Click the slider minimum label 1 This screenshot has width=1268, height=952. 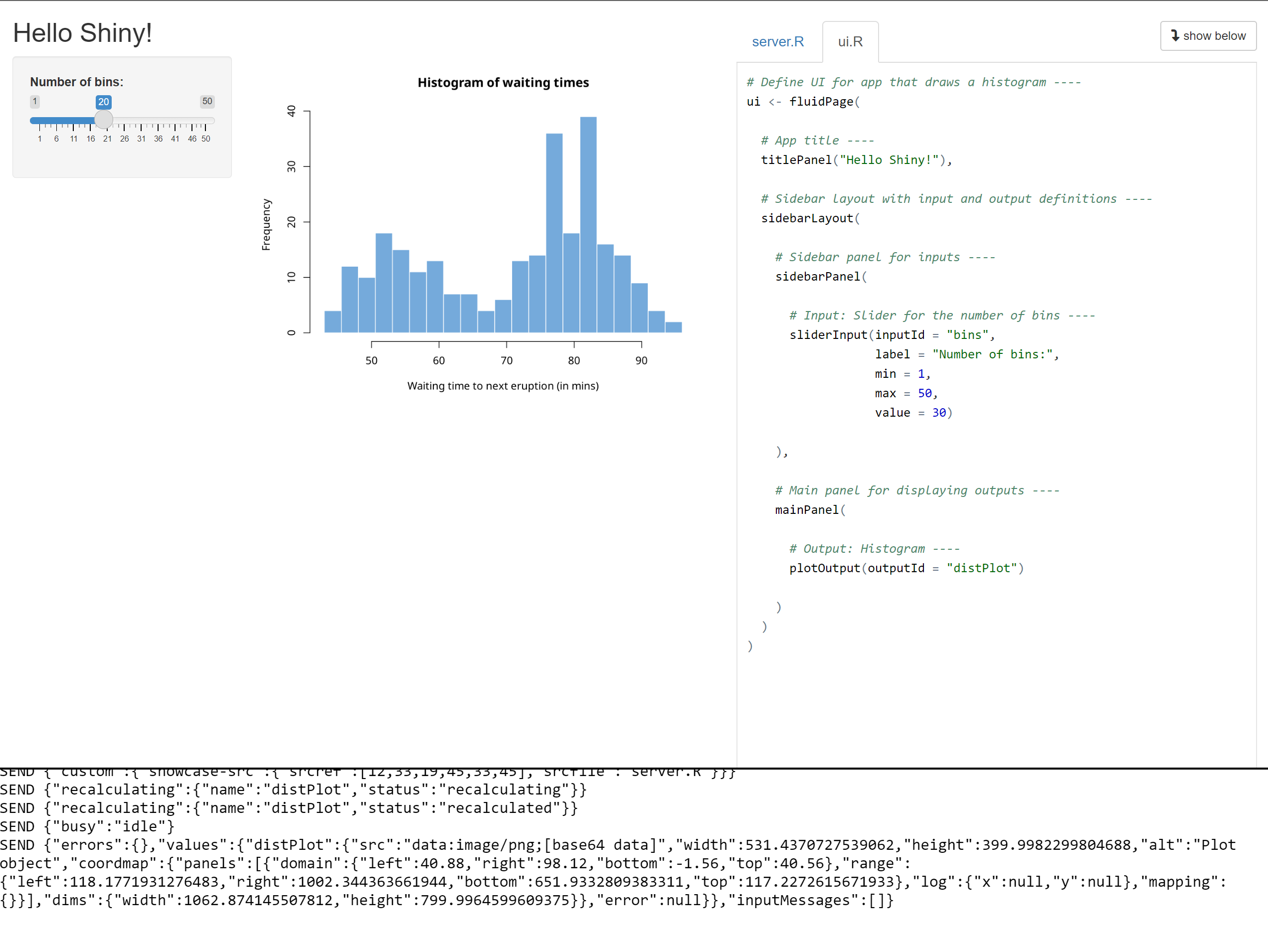pyautogui.click(x=35, y=102)
